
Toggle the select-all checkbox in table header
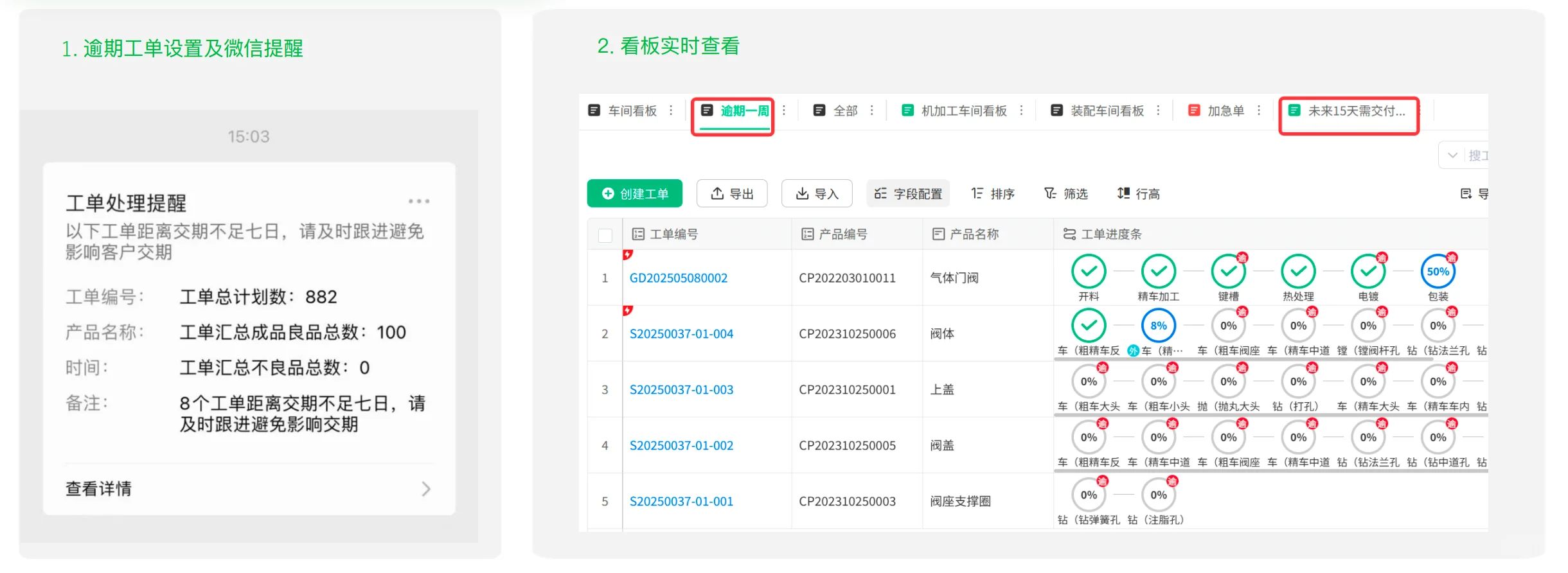pyautogui.click(x=605, y=234)
